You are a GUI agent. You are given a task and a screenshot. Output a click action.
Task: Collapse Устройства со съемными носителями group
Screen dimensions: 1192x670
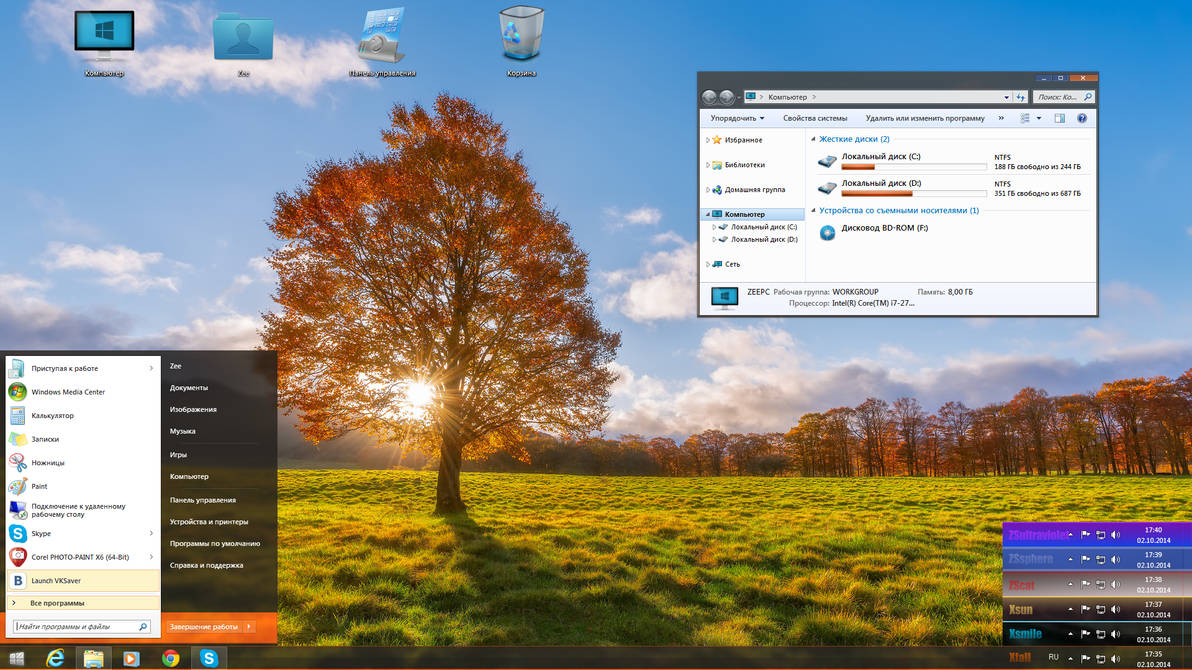pos(813,211)
